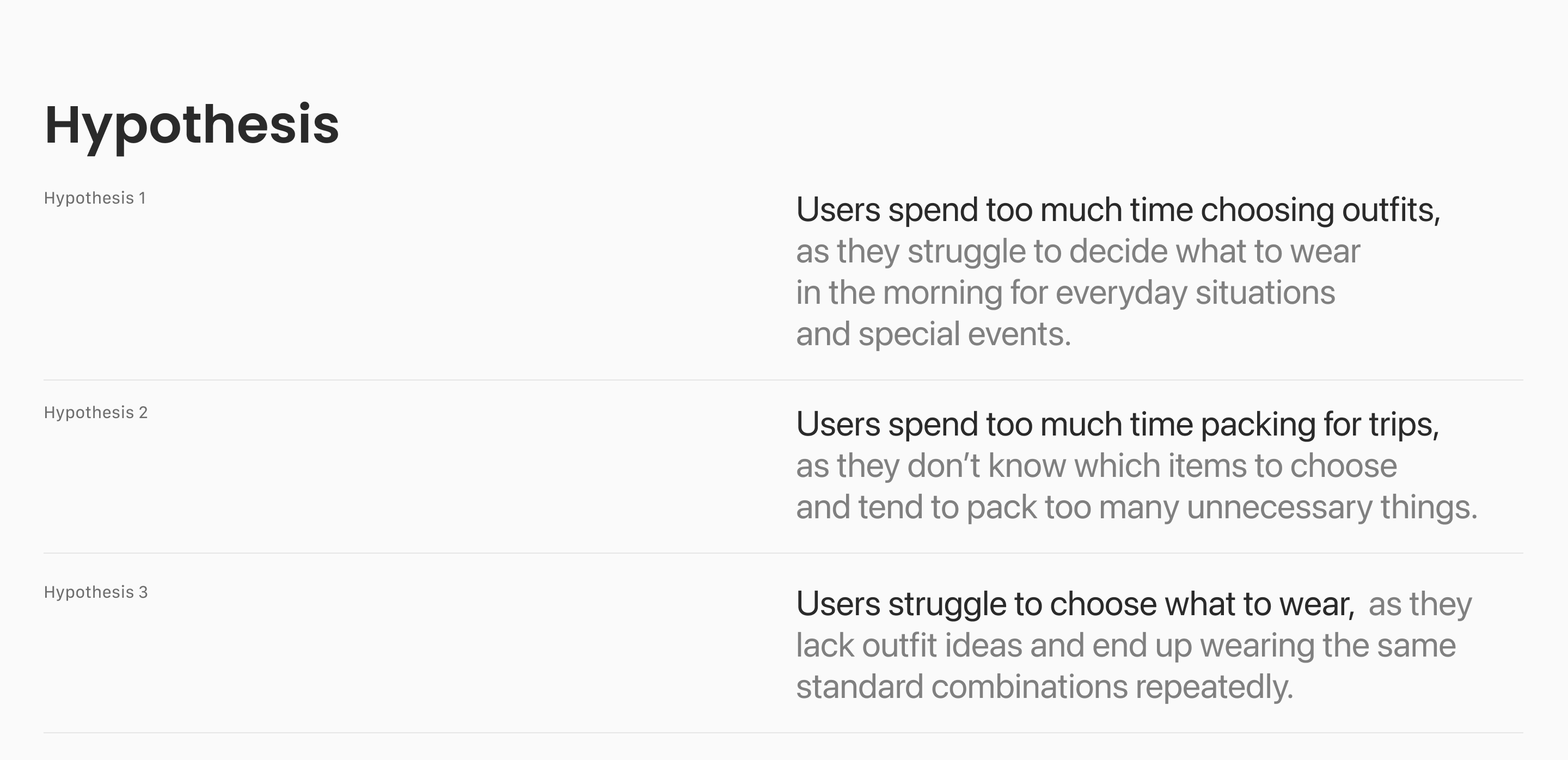
Task: Click the divider line below Hypothesis 3 section
Action: coord(783,733)
